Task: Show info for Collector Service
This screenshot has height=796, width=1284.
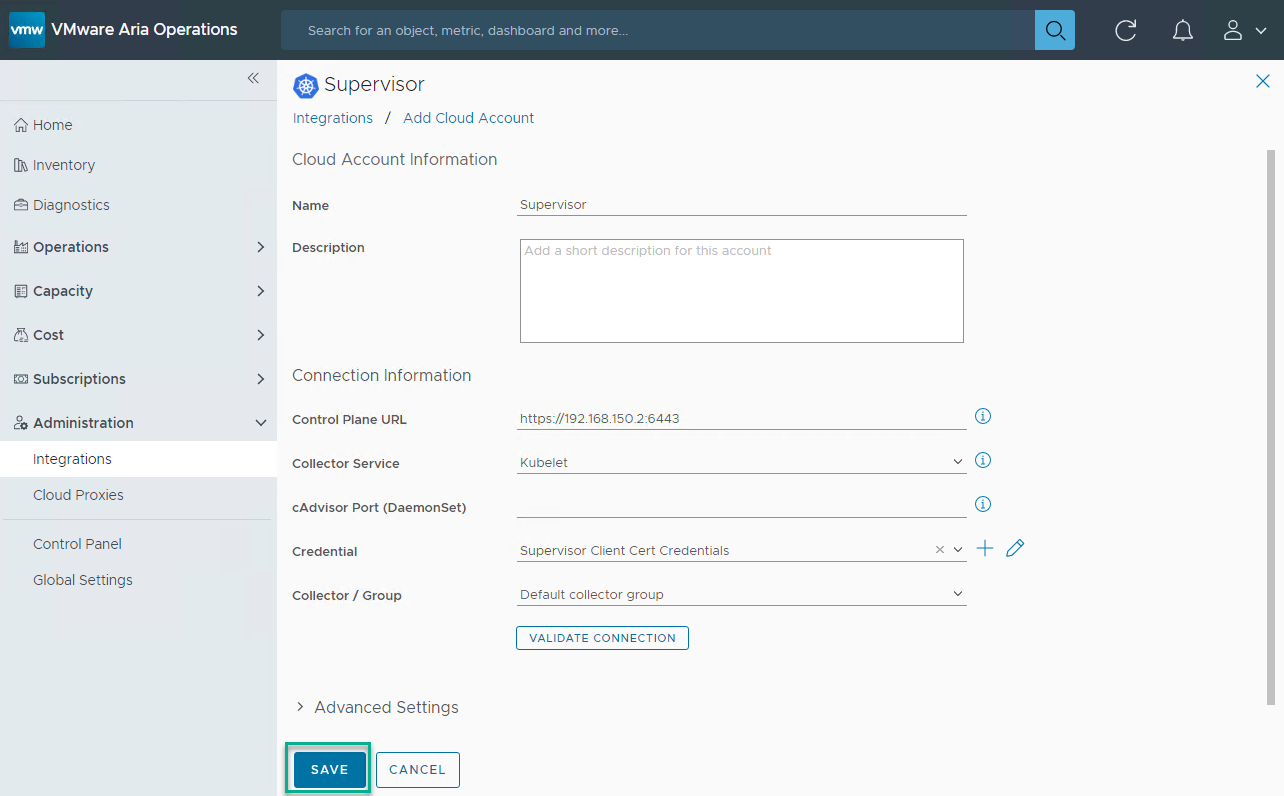Action: (x=983, y=460)
